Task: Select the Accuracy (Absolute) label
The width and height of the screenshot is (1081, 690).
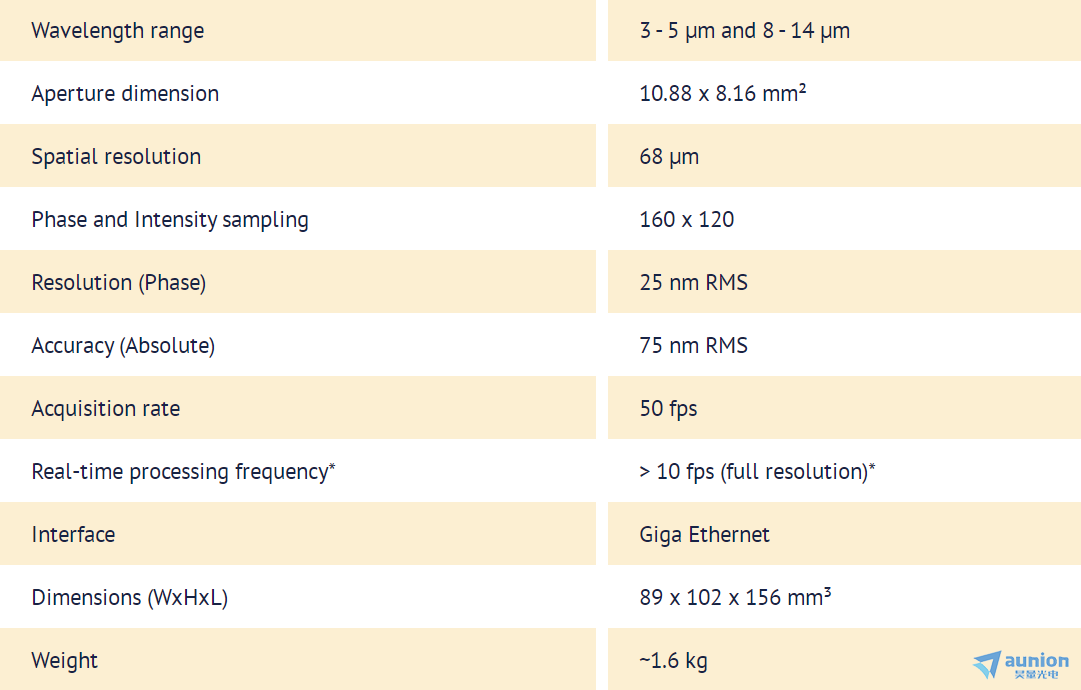Action: tap(123, 345)
